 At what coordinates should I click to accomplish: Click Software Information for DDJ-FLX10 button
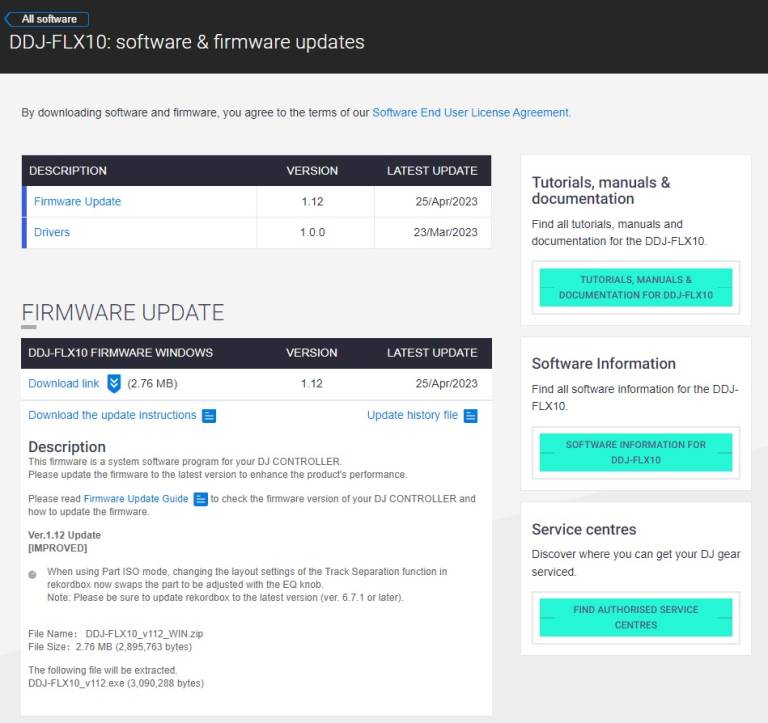[635, 452]
